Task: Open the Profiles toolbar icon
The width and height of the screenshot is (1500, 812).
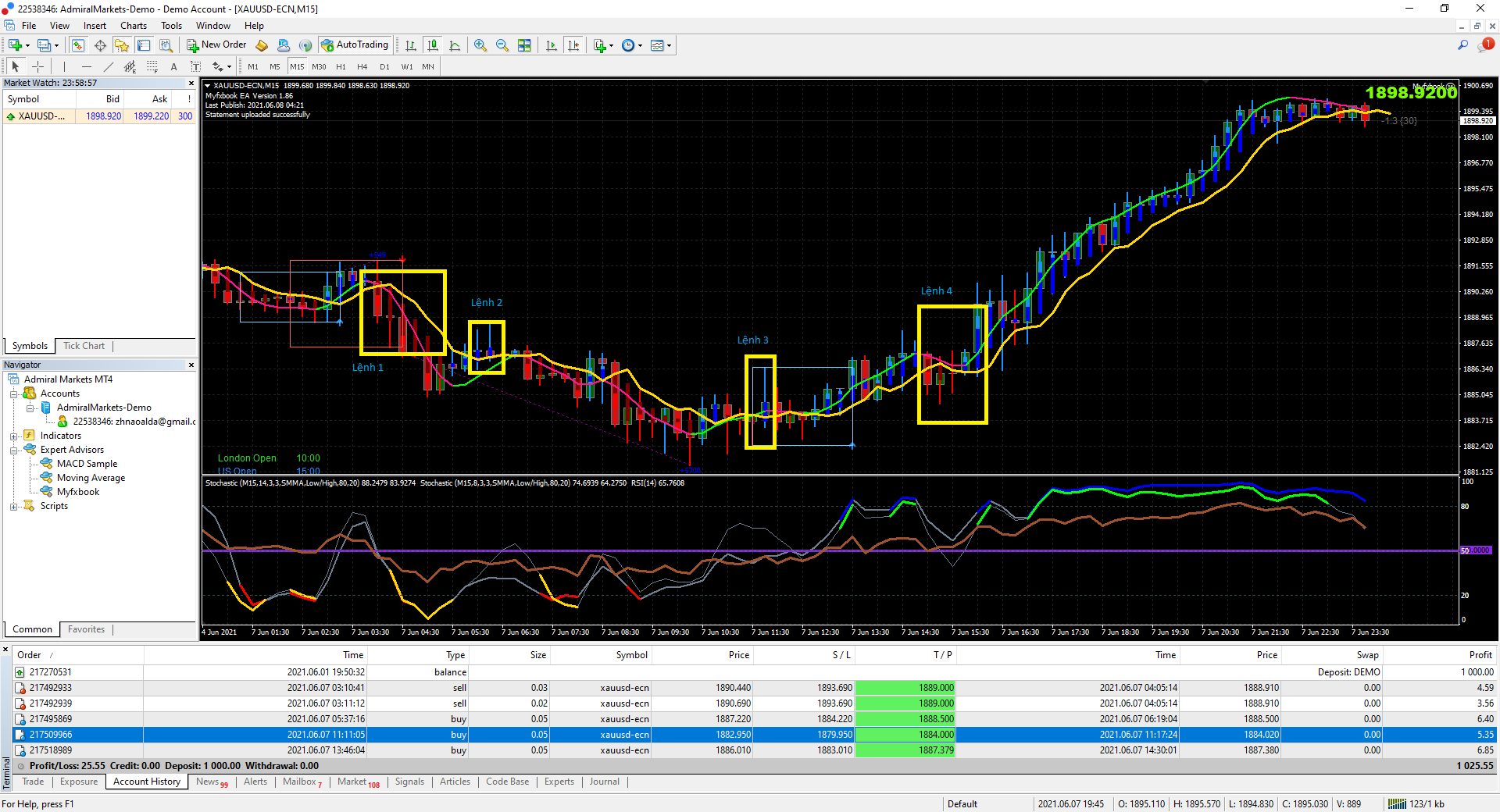Action: pos(45,45)
